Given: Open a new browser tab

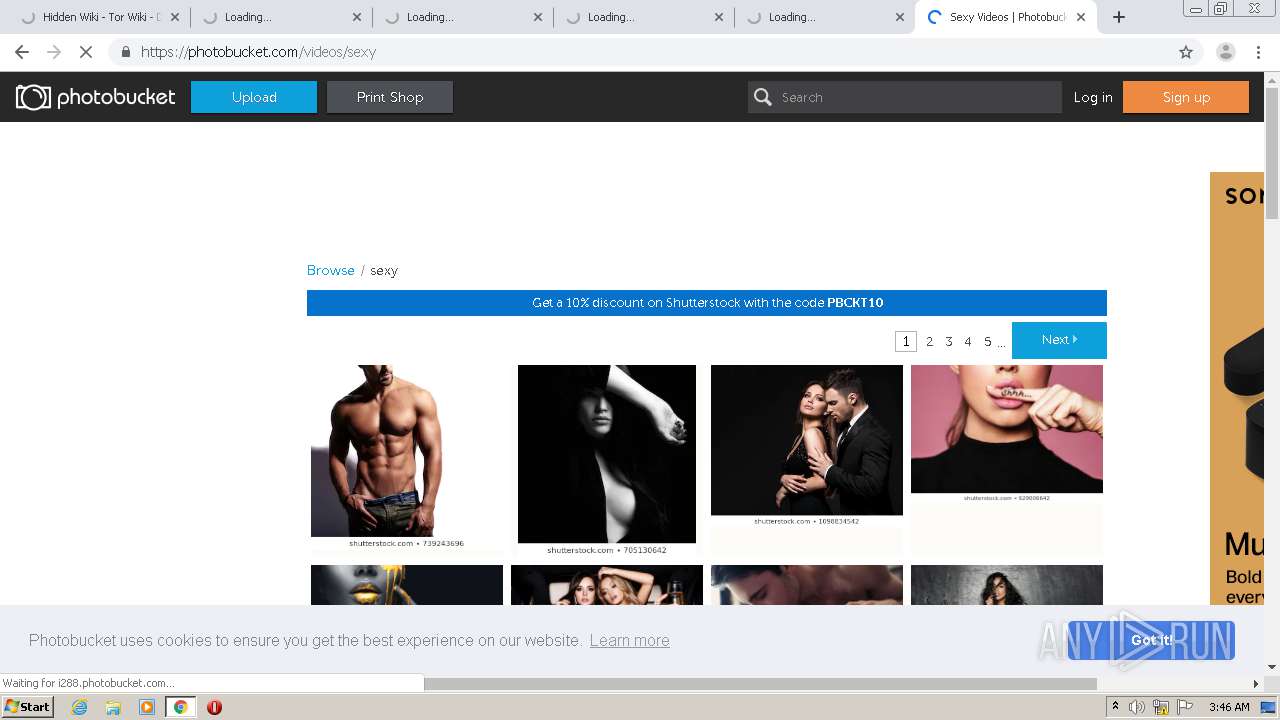Looking at the screenshot, I should coord(1119,17).
